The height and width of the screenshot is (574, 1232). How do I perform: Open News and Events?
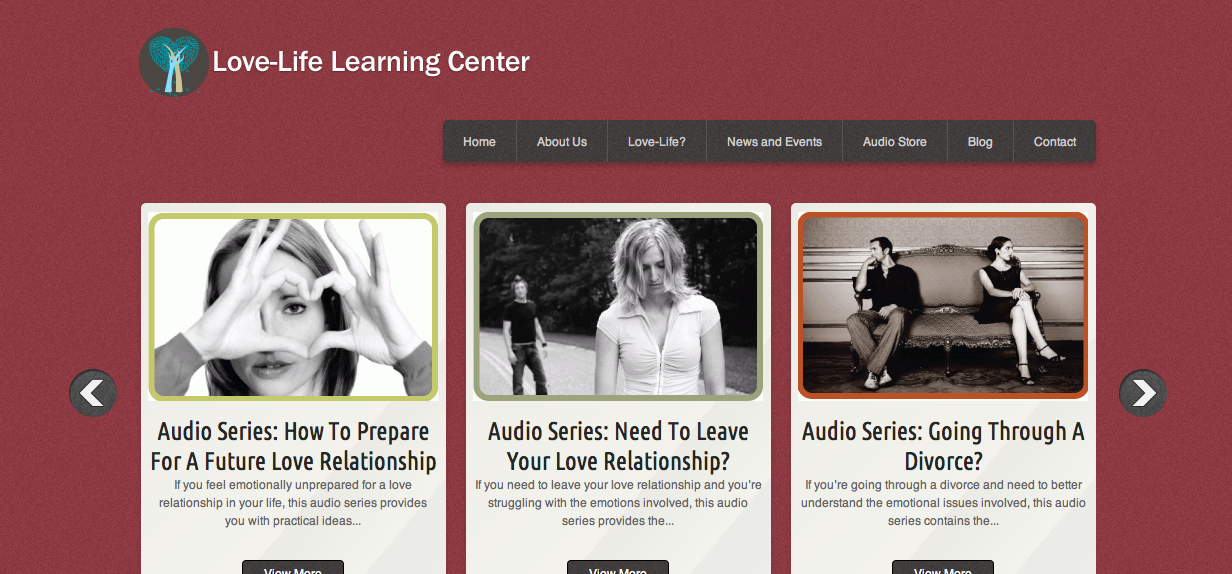[775, 141]
